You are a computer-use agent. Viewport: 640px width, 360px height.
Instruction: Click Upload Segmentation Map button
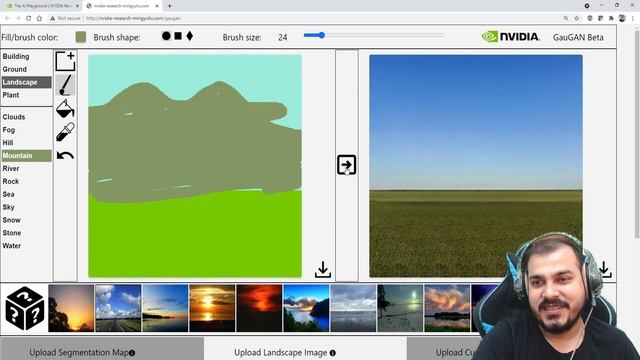102,349
